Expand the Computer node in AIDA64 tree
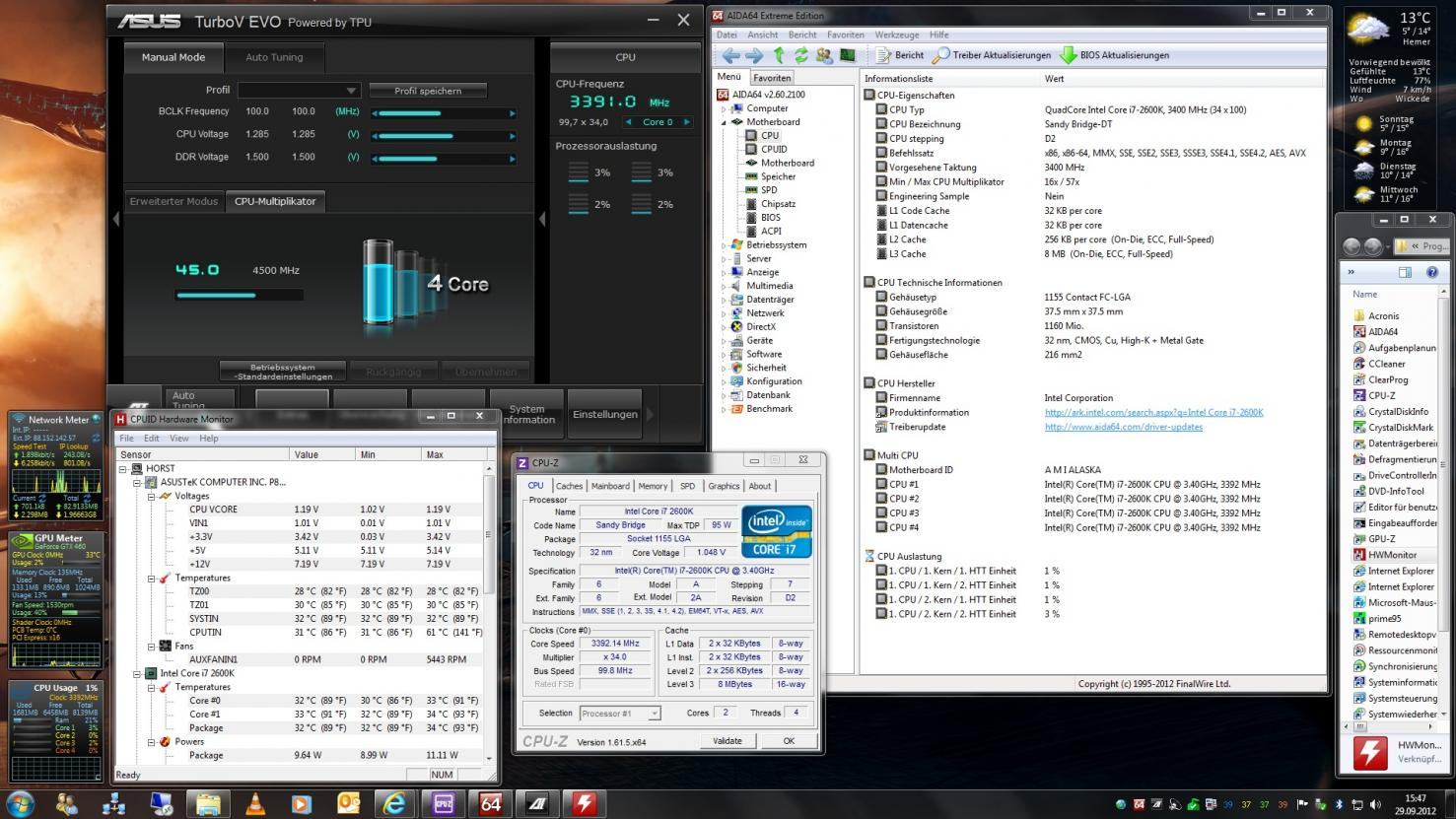1456x819 pixels. point(725,108)
